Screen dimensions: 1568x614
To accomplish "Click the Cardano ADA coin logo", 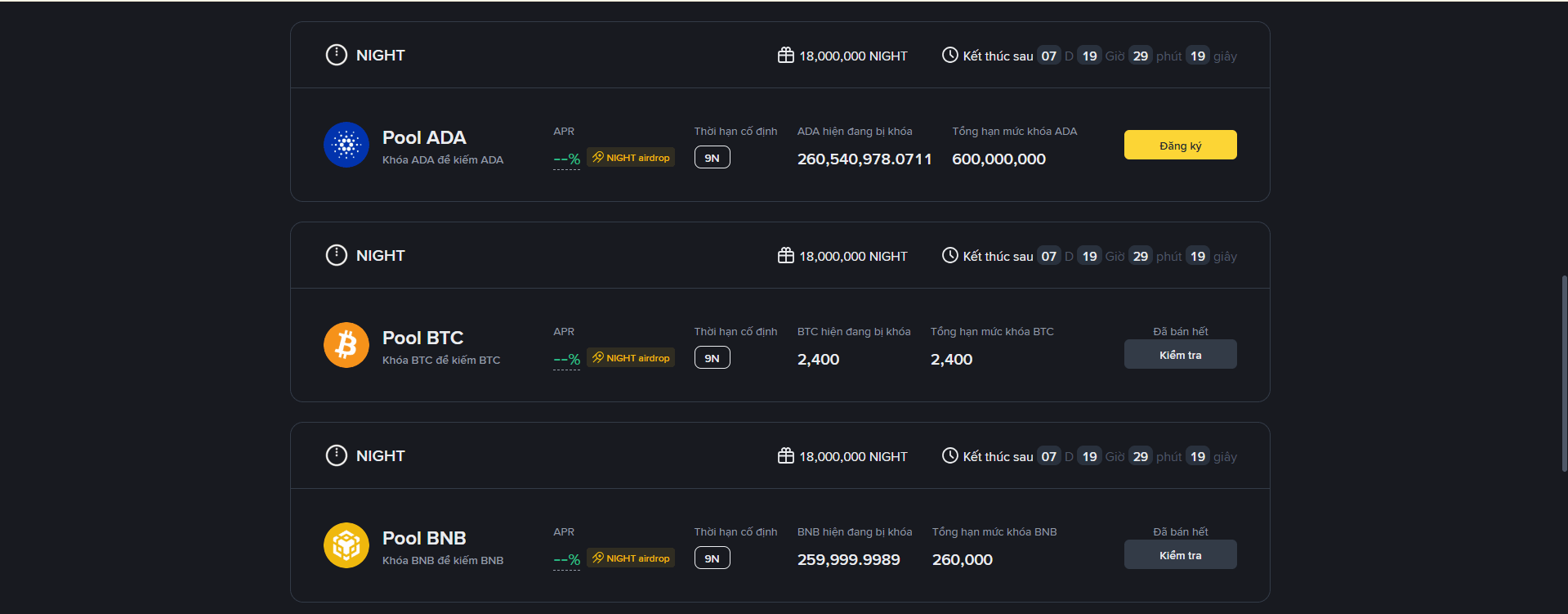I will tap(346, 145).
